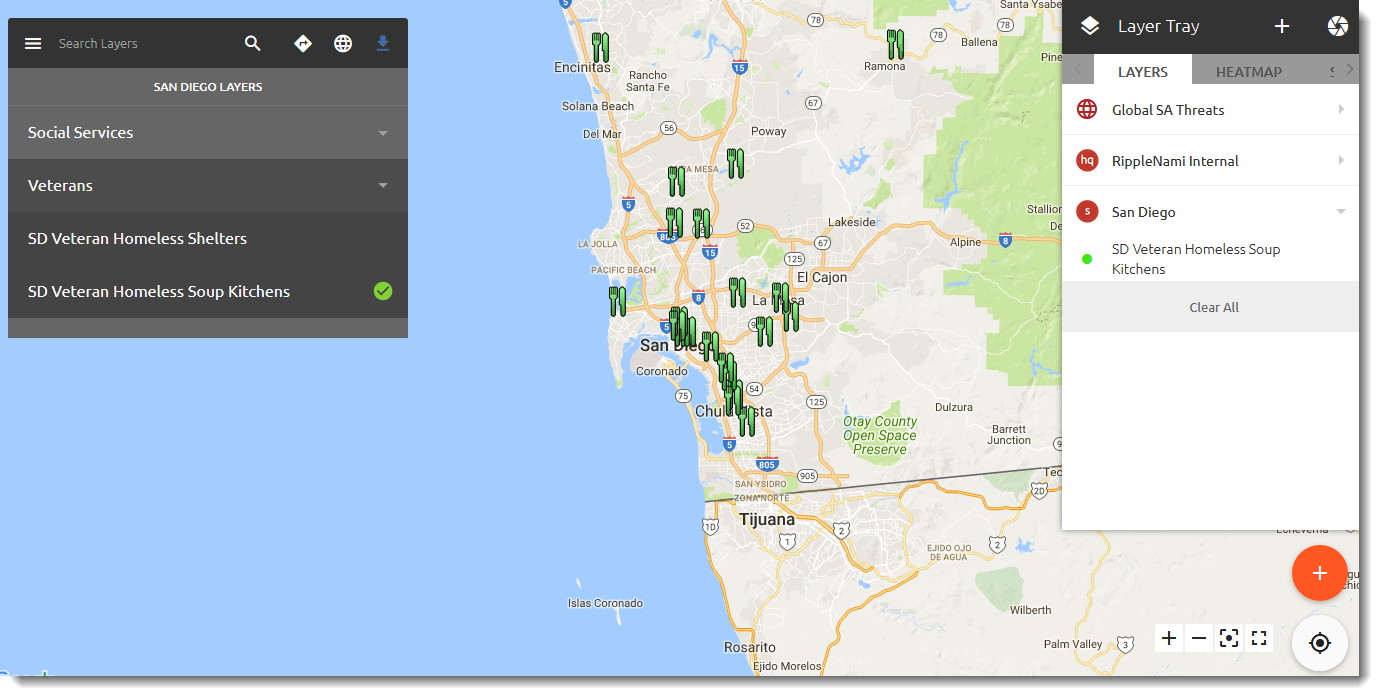Expand the Social Services category
Screen dimensions: 1381x698
[382, 132]
